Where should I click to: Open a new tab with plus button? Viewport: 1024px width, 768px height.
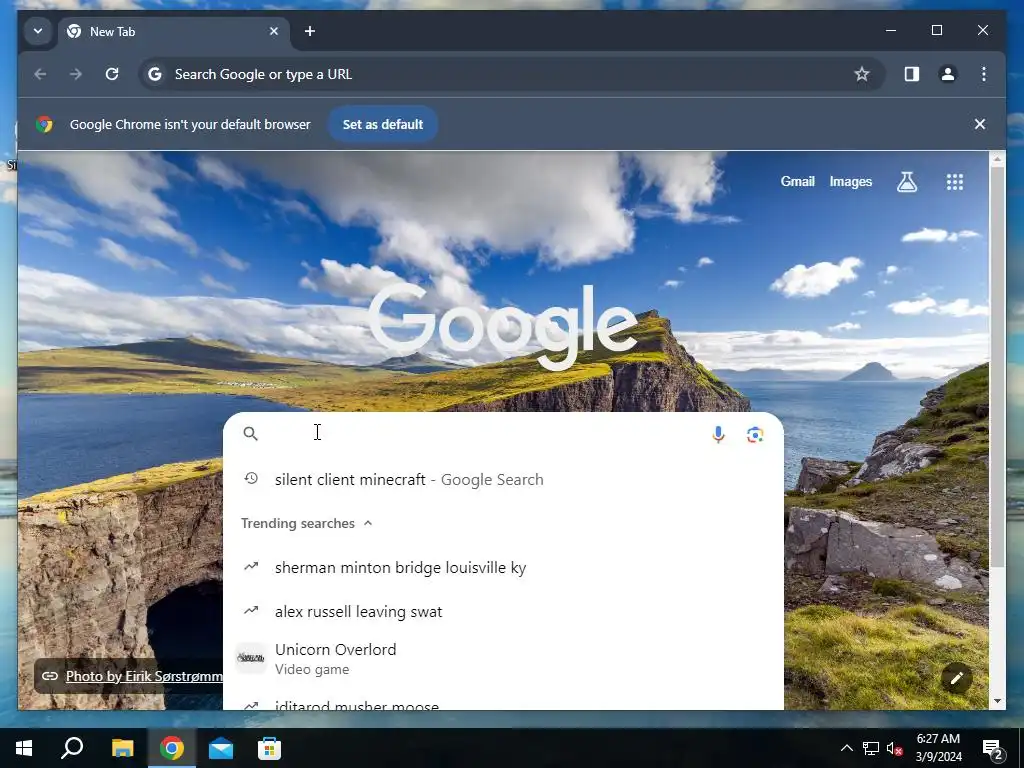(x=310, y=31)
